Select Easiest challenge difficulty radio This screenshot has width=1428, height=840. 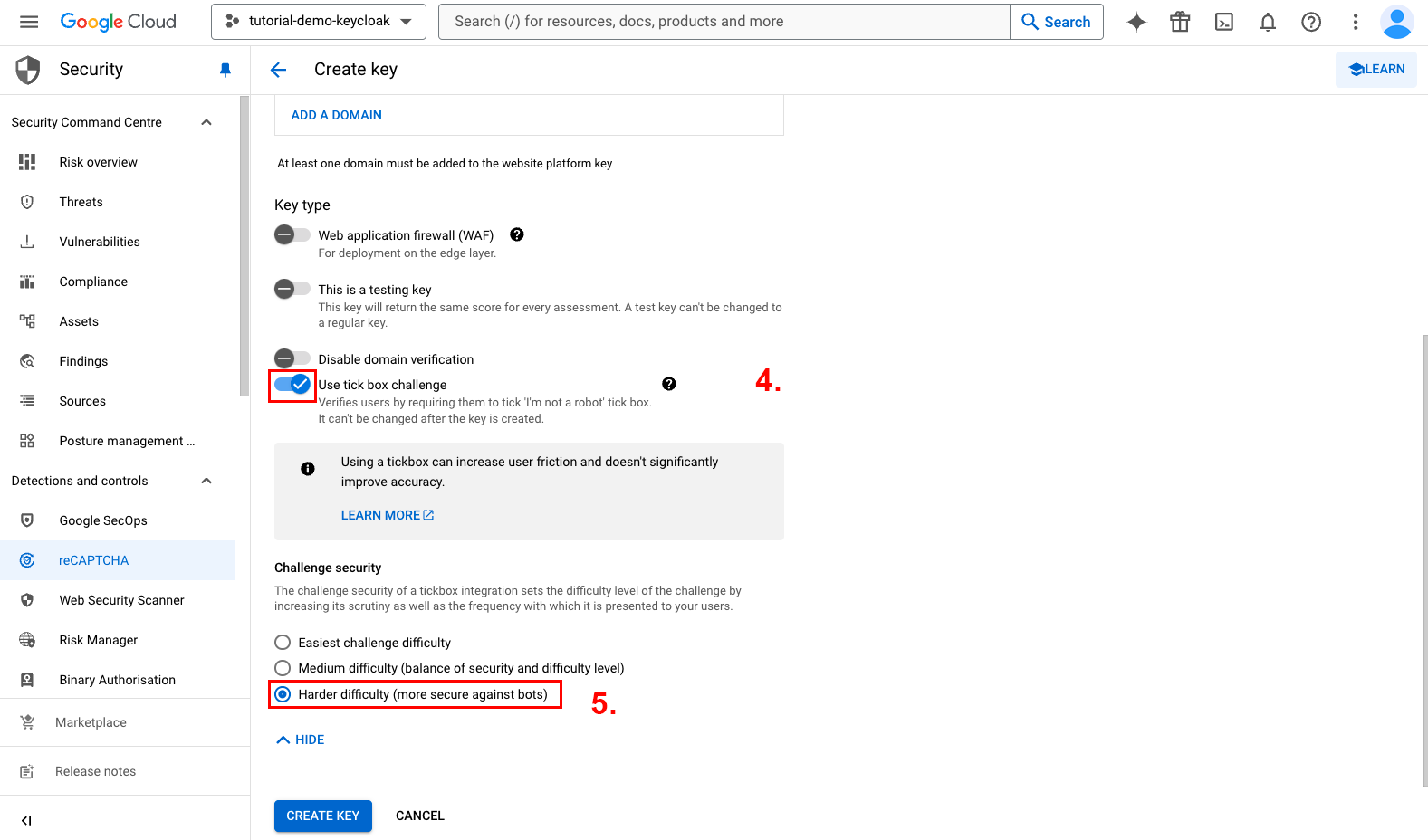point(283,643)
